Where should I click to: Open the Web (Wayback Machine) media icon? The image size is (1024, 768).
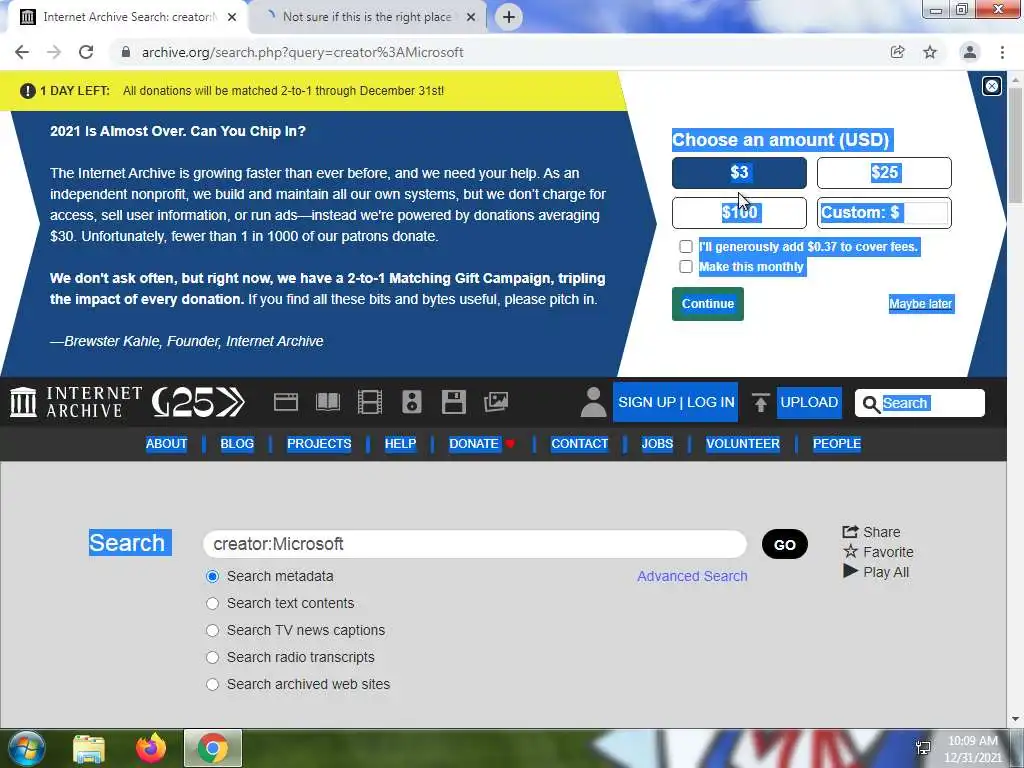[285, 402]
